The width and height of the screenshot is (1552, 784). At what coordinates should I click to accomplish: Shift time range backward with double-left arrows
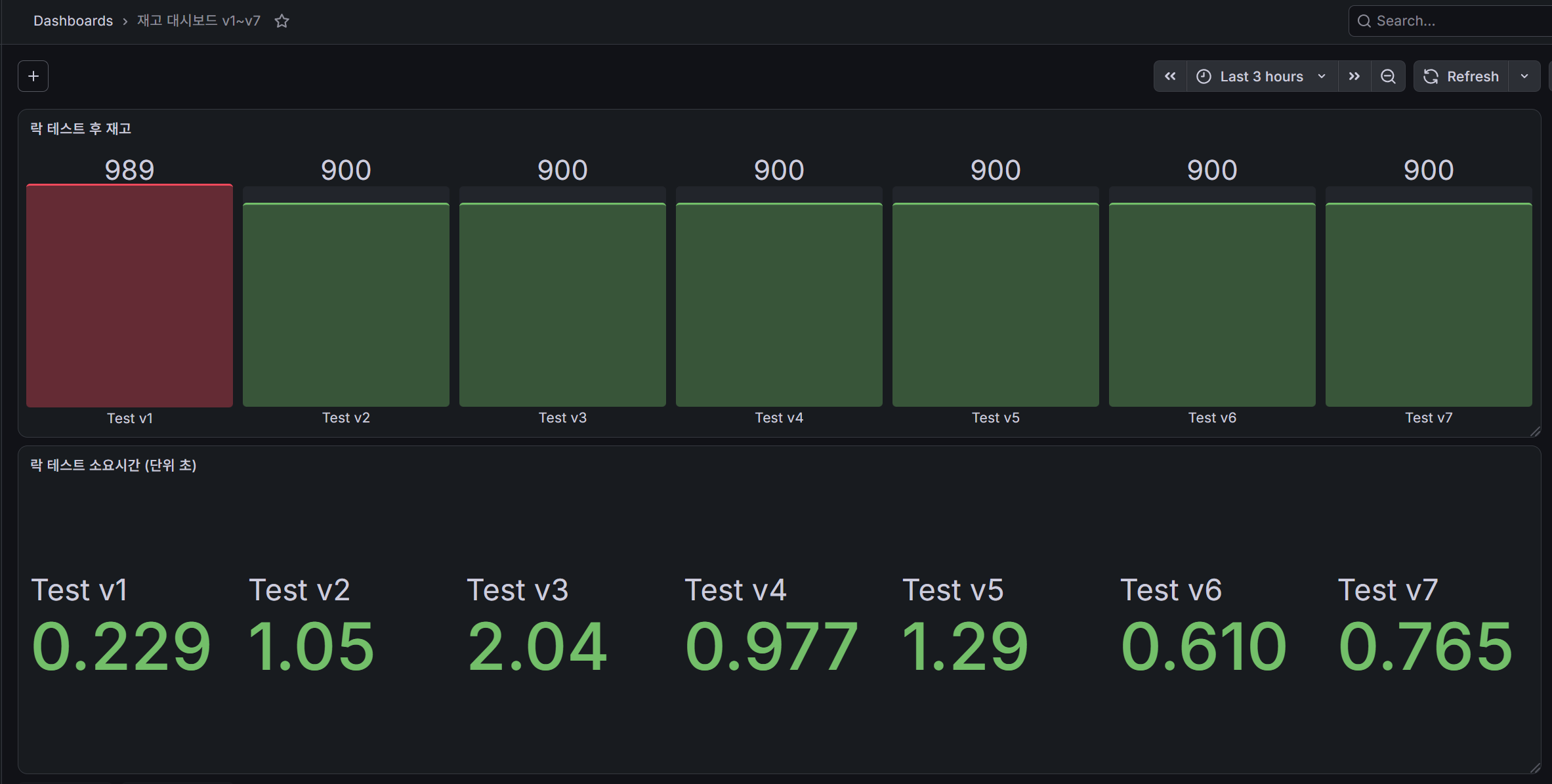tap(1170, 76)
